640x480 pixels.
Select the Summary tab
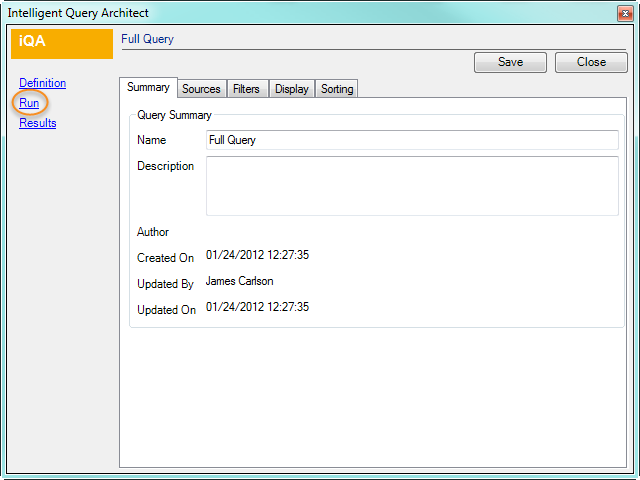[148, 88]
